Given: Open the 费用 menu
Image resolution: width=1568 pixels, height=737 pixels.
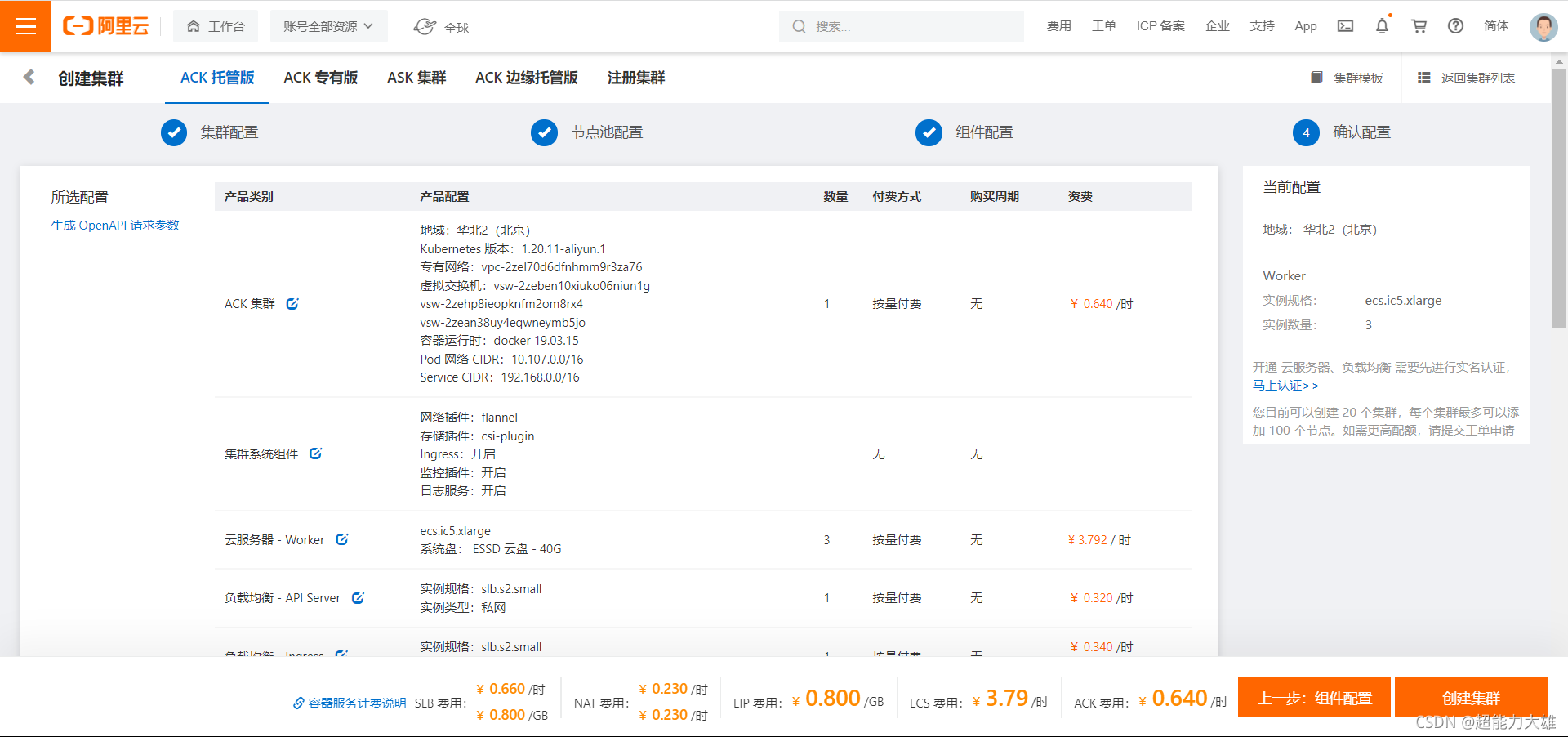Looking at the screenshot, I should pyautogui.click(x=1058, y=26).
